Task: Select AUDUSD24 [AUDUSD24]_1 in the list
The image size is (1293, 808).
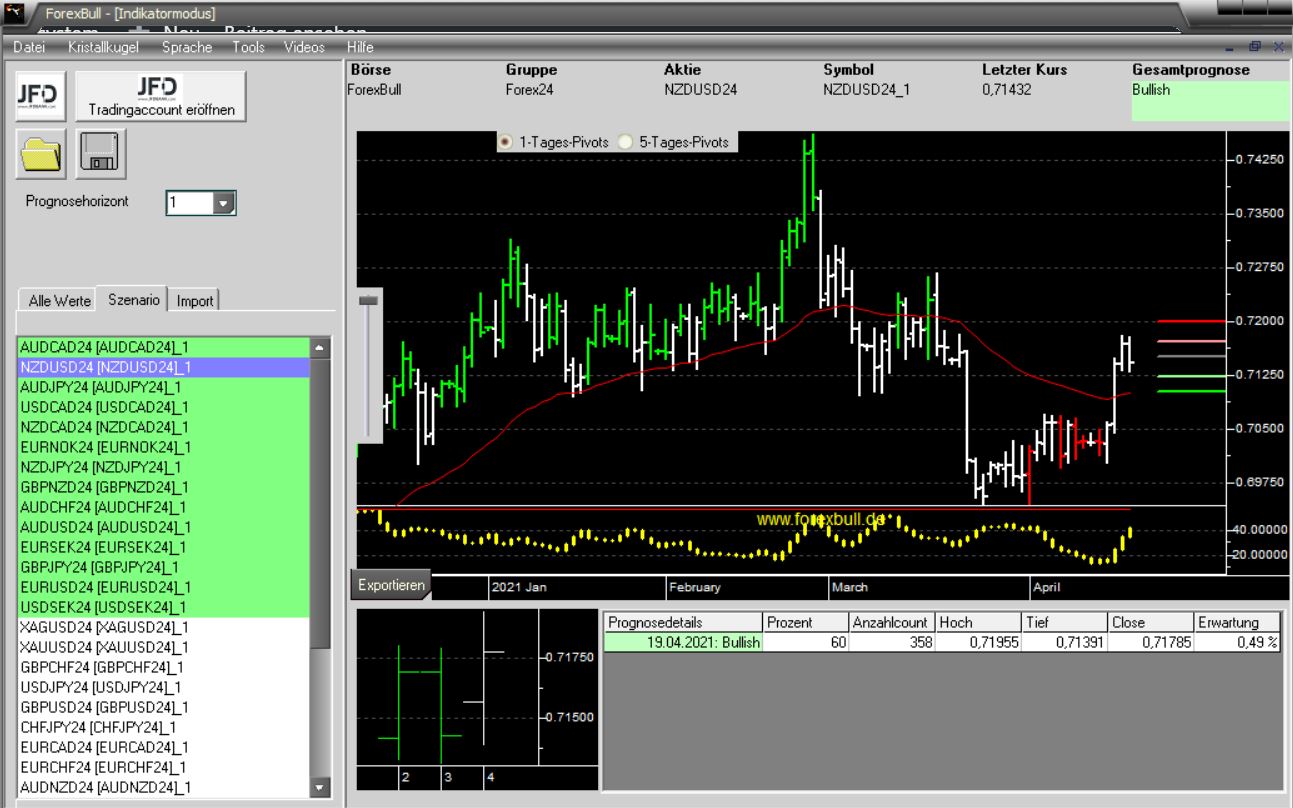Action: click(164, 527)
